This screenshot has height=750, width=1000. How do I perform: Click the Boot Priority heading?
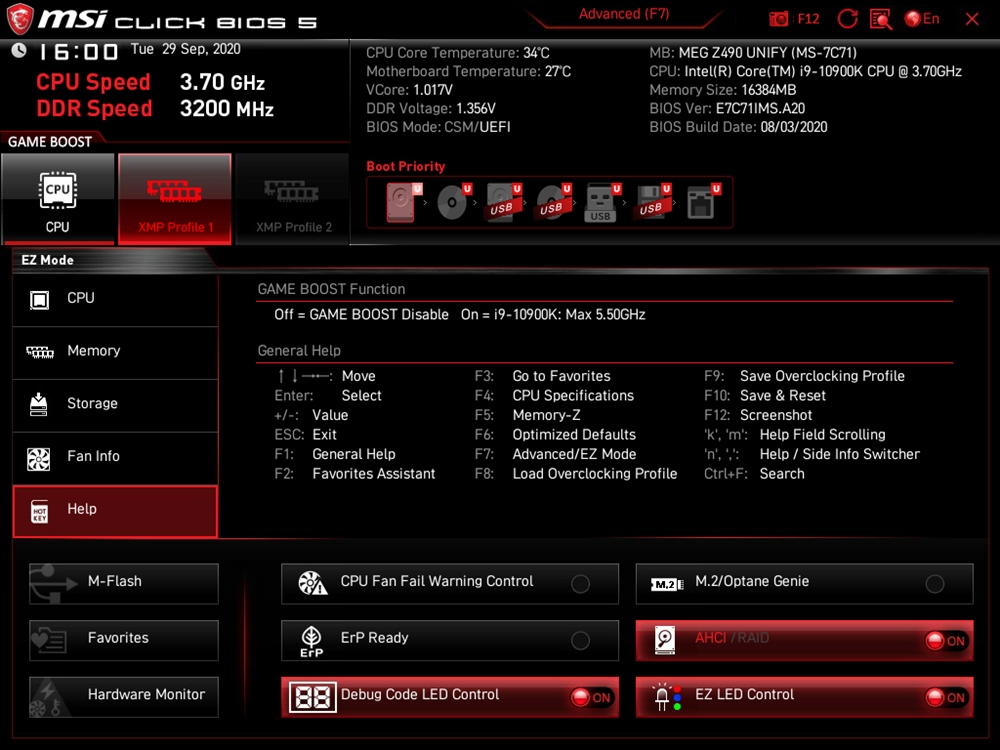coord(406,166)
